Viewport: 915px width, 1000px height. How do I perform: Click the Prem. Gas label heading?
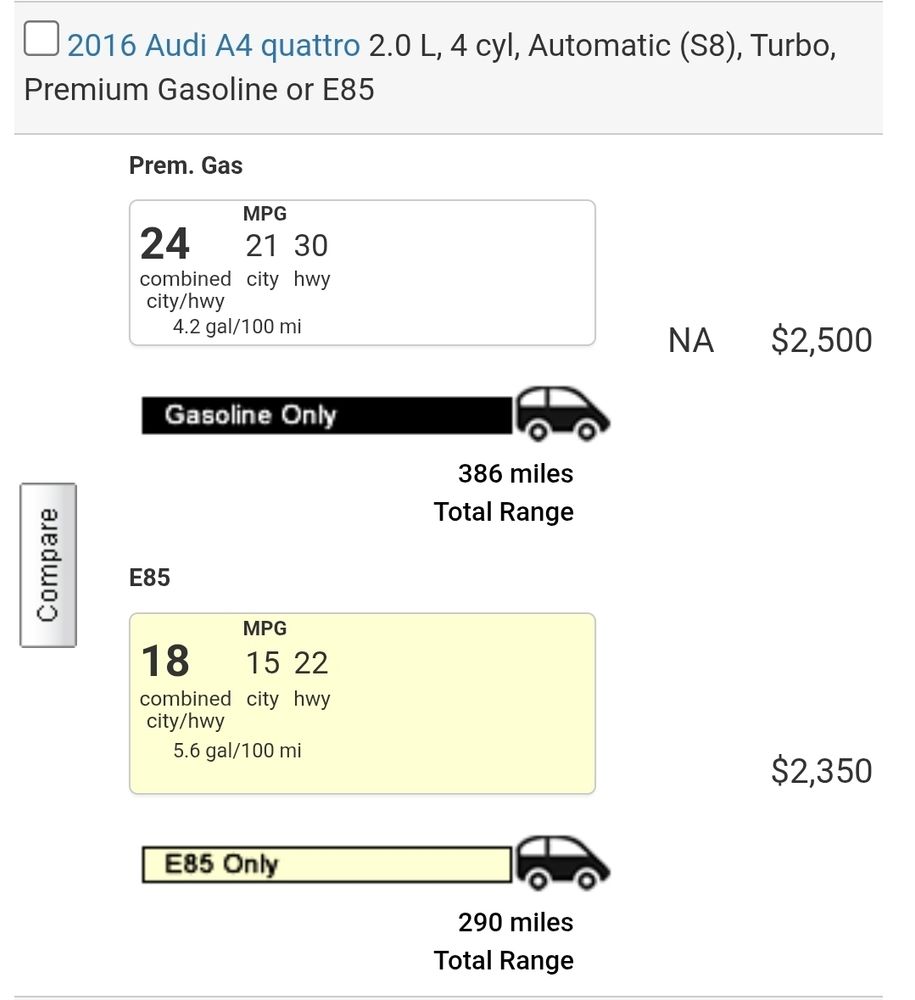pos(184,165)
